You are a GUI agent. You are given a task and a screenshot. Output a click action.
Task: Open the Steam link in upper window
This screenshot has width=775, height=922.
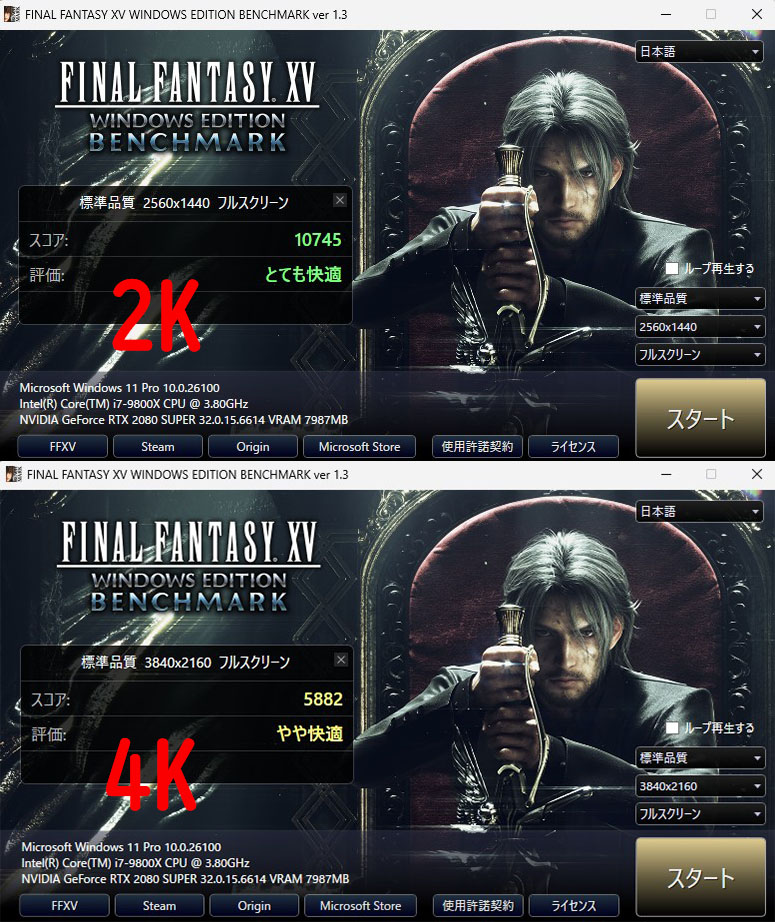click(158, 447)
